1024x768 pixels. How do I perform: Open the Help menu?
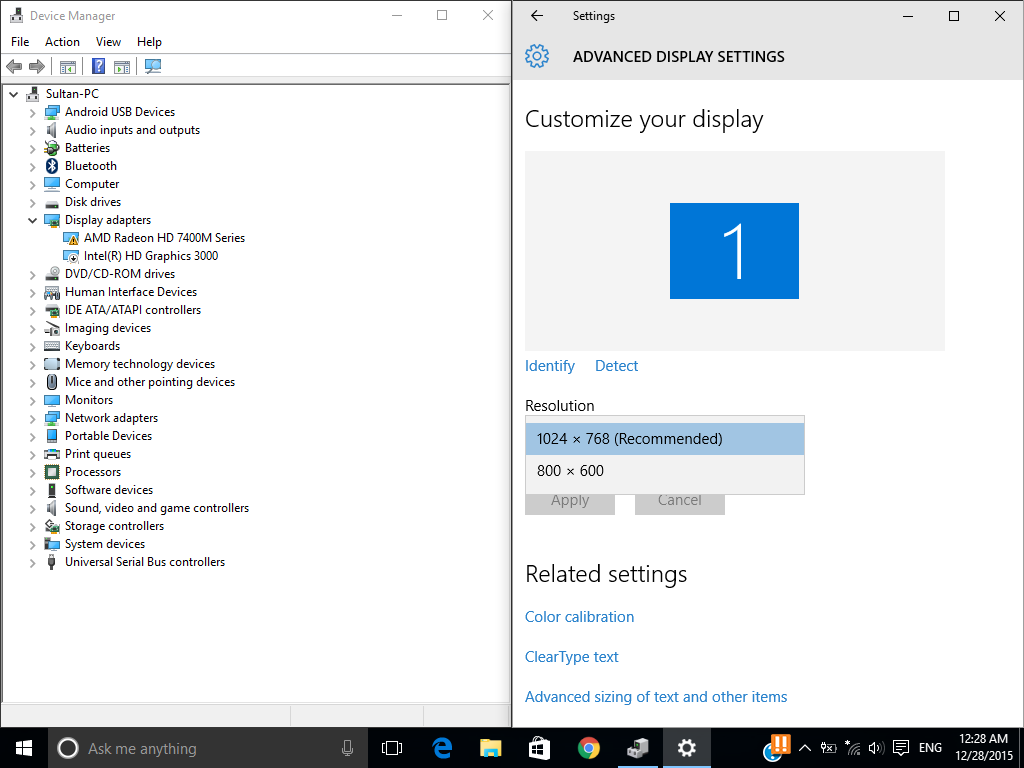point(149,42)
